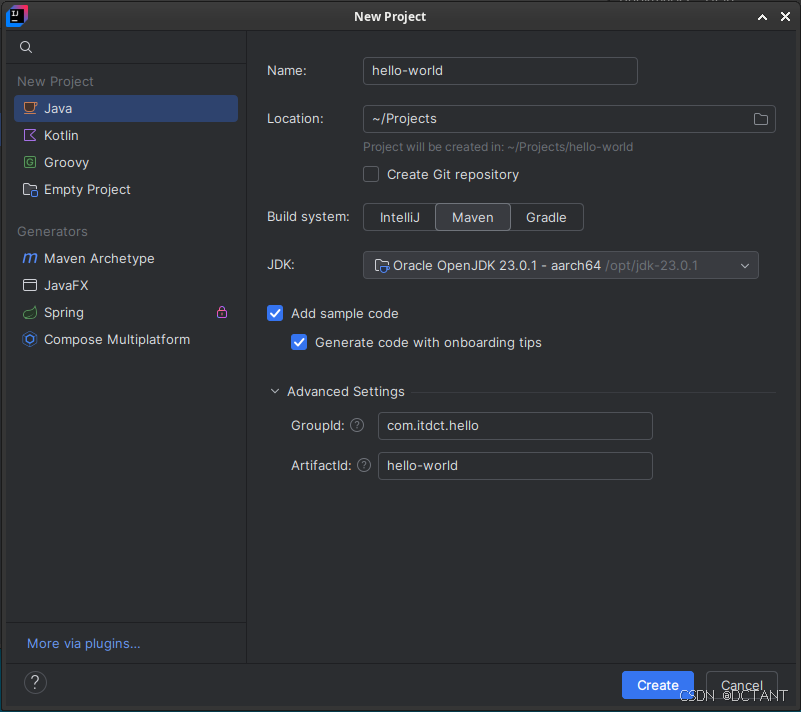Screen dimensions: 801x712
Task: Select IntelliJ build system
Action: 399,217
